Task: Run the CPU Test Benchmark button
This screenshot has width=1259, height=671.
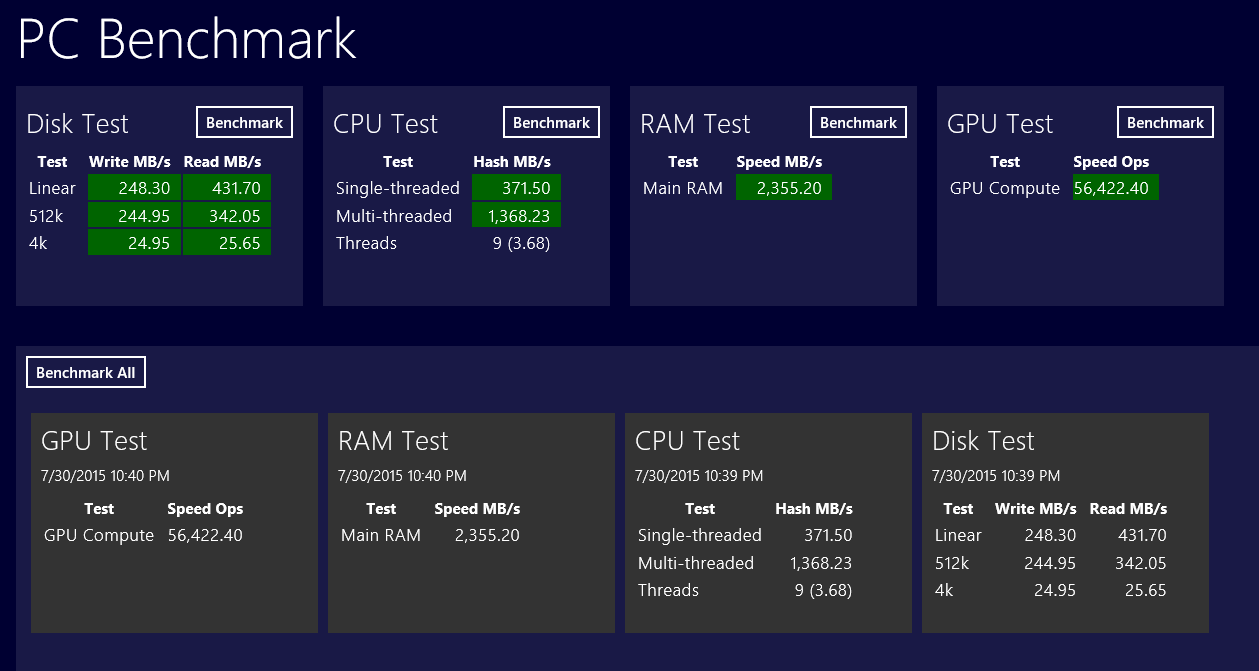Action: click(551, 123)
